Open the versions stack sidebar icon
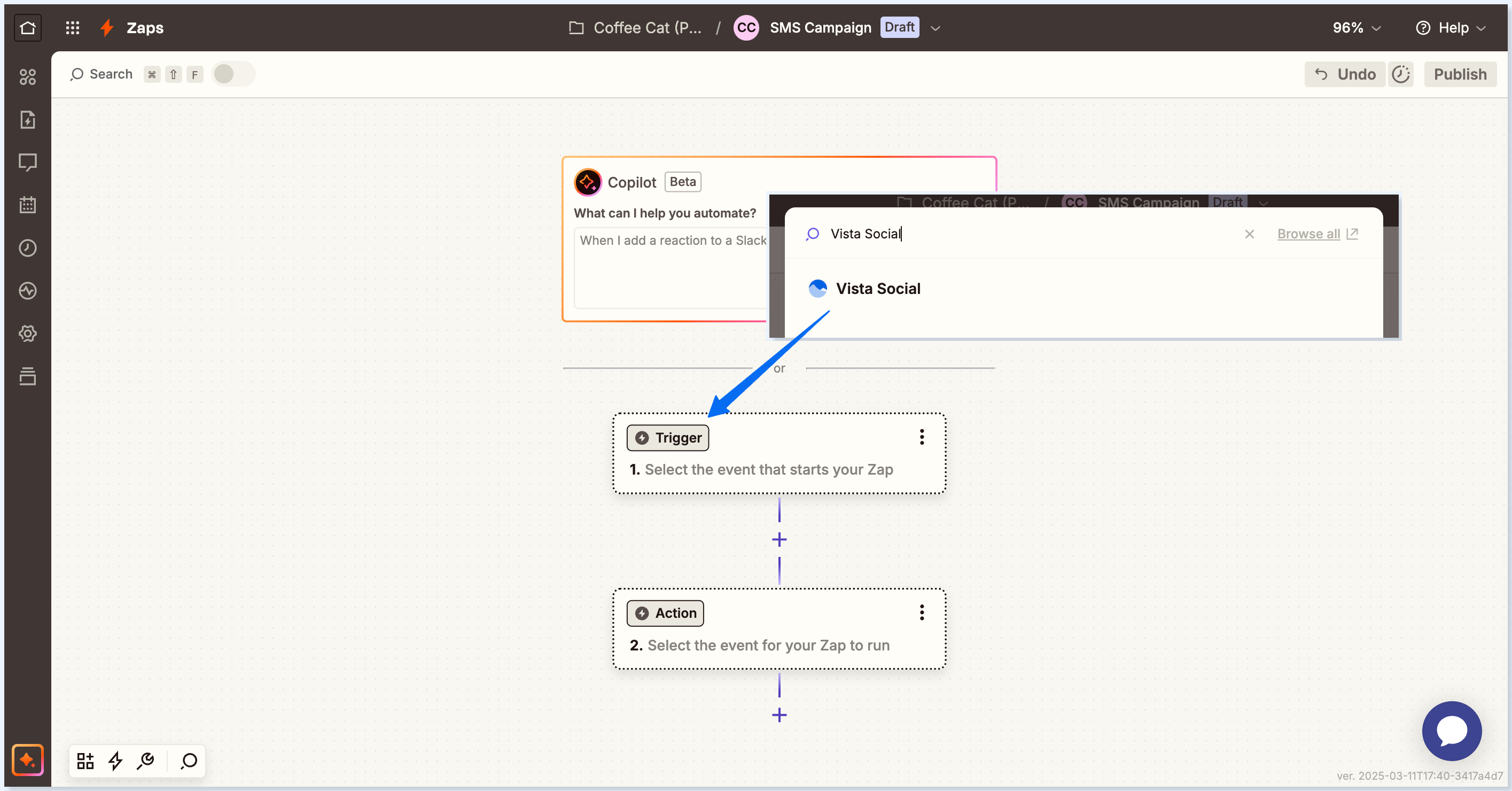Screen dimensions: 1512x791 coord(28,376)
